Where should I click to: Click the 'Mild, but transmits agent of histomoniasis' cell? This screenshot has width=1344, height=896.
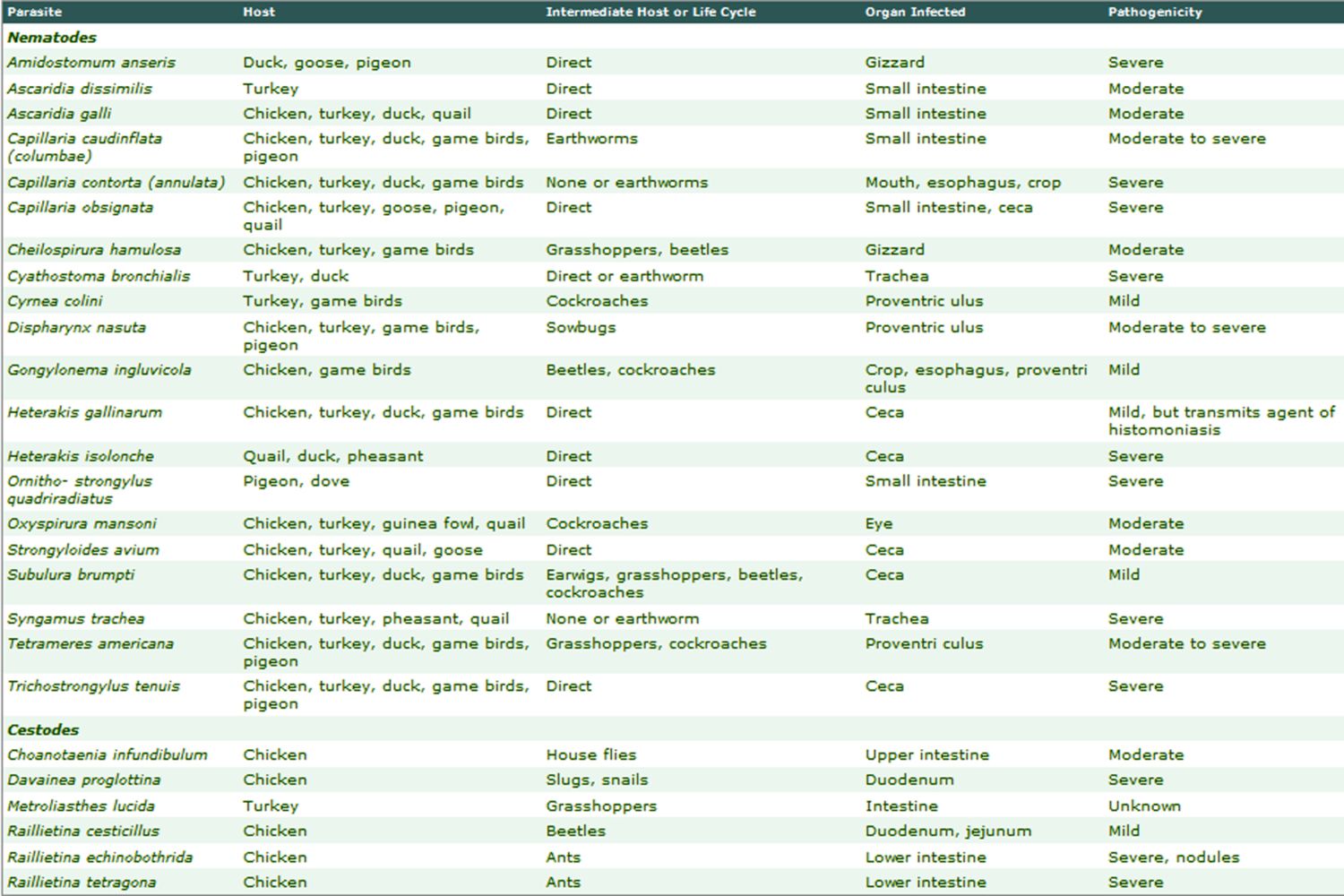coord(1220,421)
